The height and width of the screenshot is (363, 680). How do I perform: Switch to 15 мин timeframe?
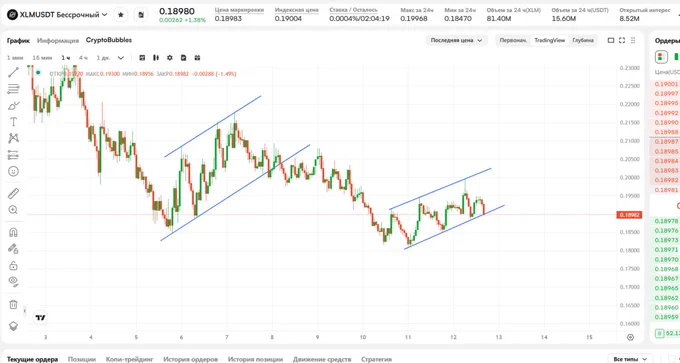(x=42, y=58)
